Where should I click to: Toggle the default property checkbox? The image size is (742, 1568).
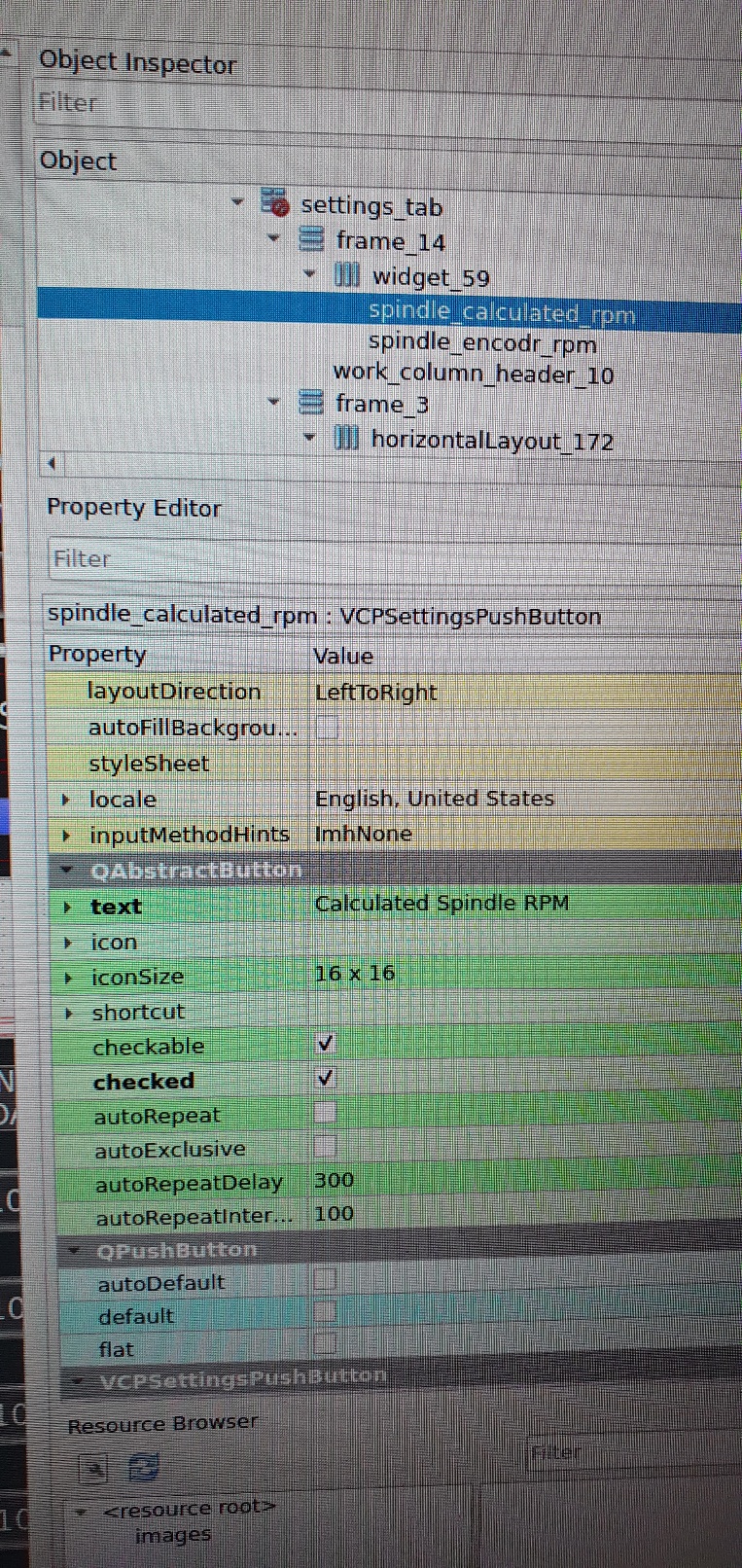pos(326,1312)
